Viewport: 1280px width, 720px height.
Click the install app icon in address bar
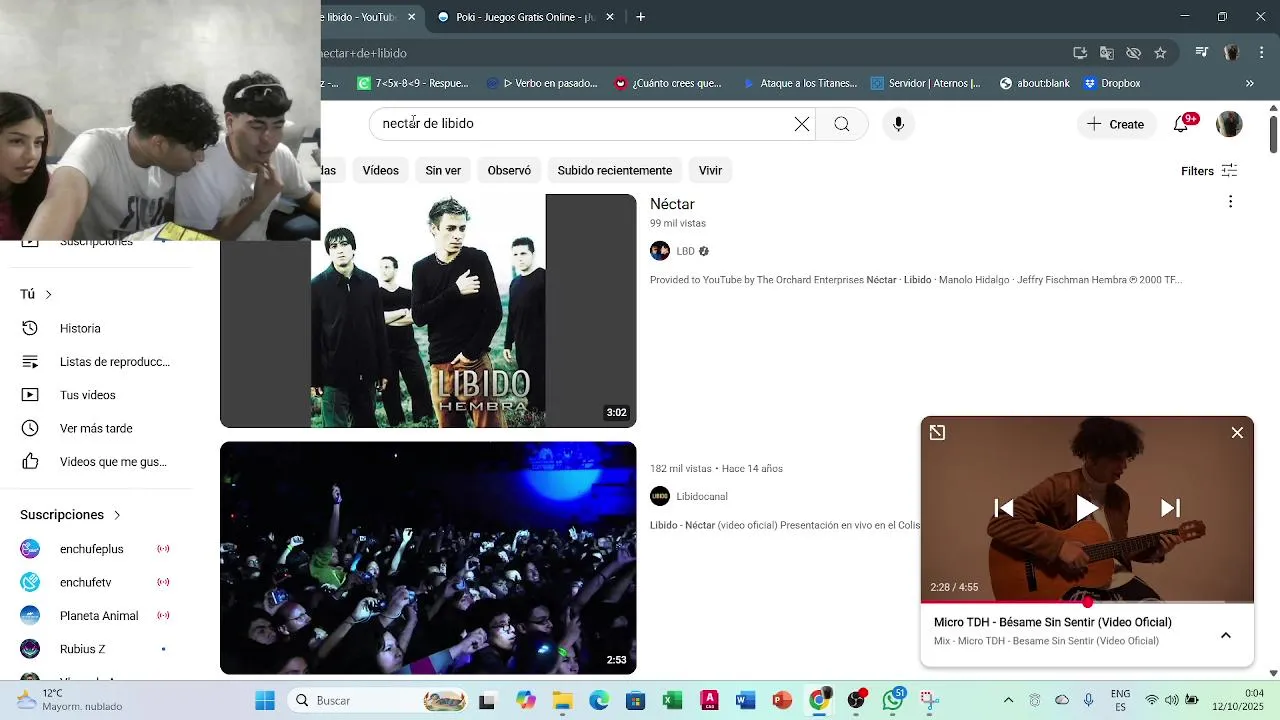pos(1080,53)
